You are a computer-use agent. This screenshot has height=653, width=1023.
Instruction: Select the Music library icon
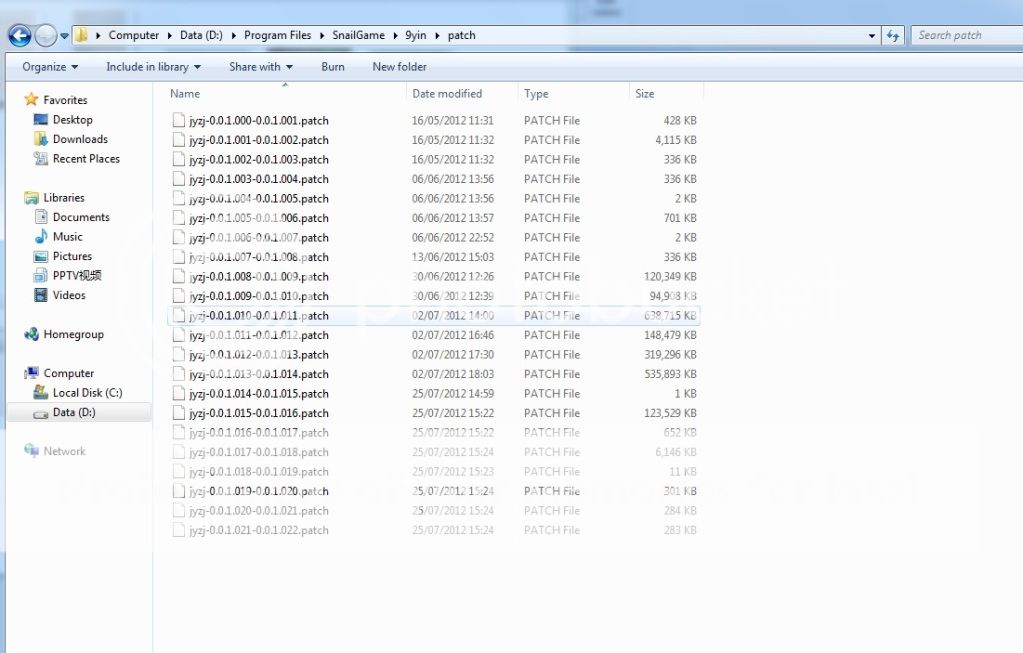(x=41, y=237)
